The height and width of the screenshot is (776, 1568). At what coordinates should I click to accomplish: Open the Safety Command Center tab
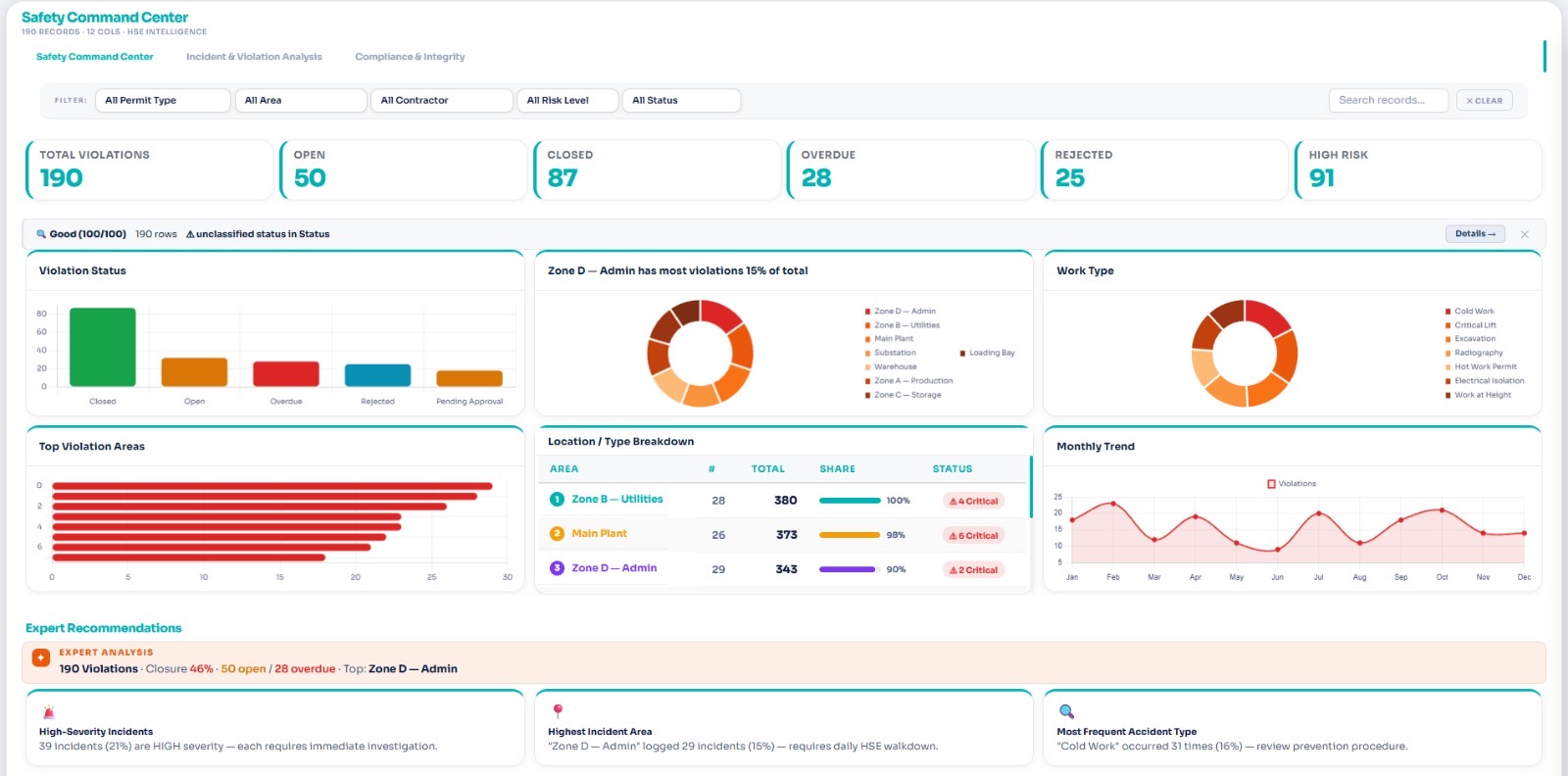(x=94, y=57)
